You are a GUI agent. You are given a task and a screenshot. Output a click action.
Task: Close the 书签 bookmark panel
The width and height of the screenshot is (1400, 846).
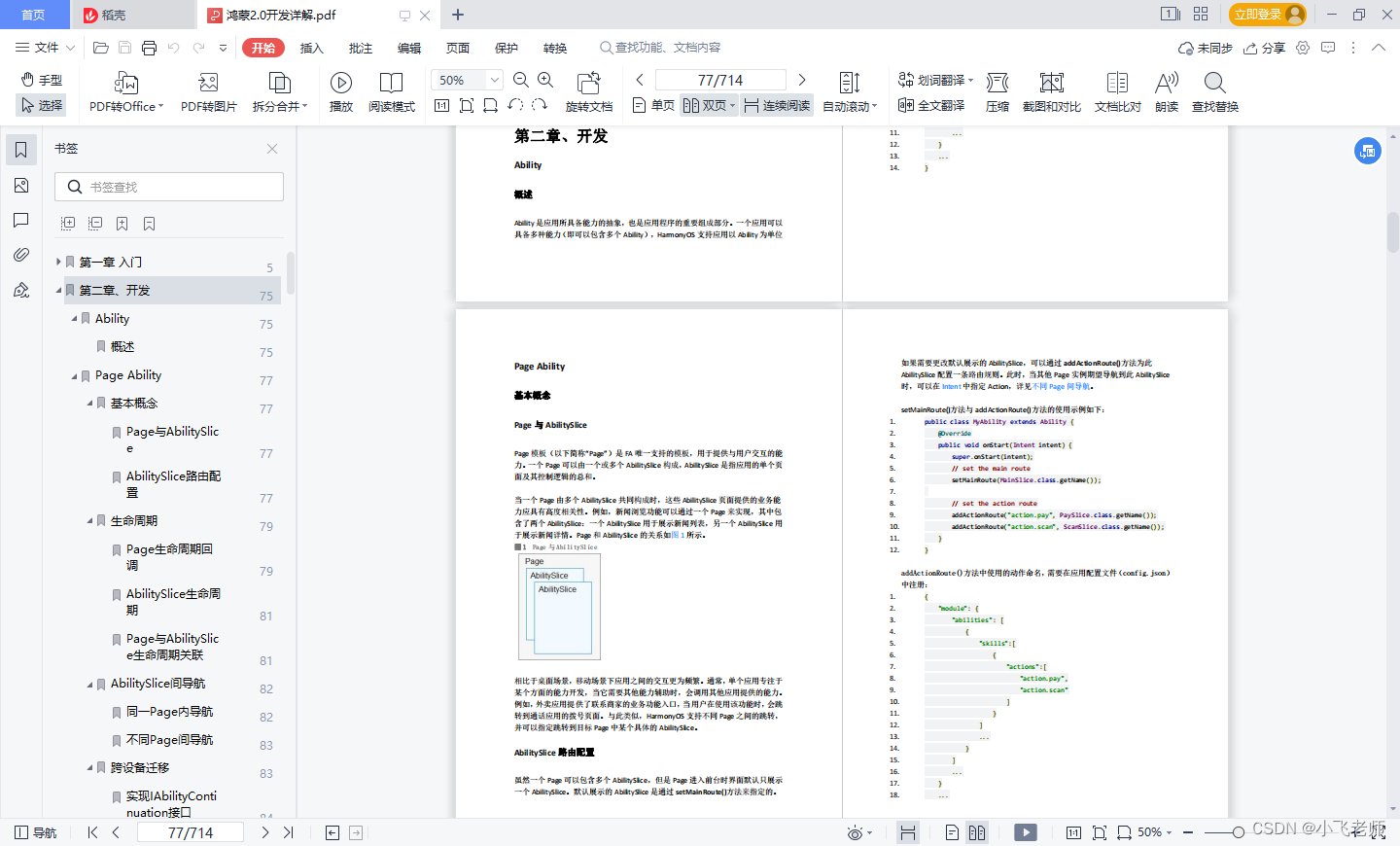(x=272, y=149)
